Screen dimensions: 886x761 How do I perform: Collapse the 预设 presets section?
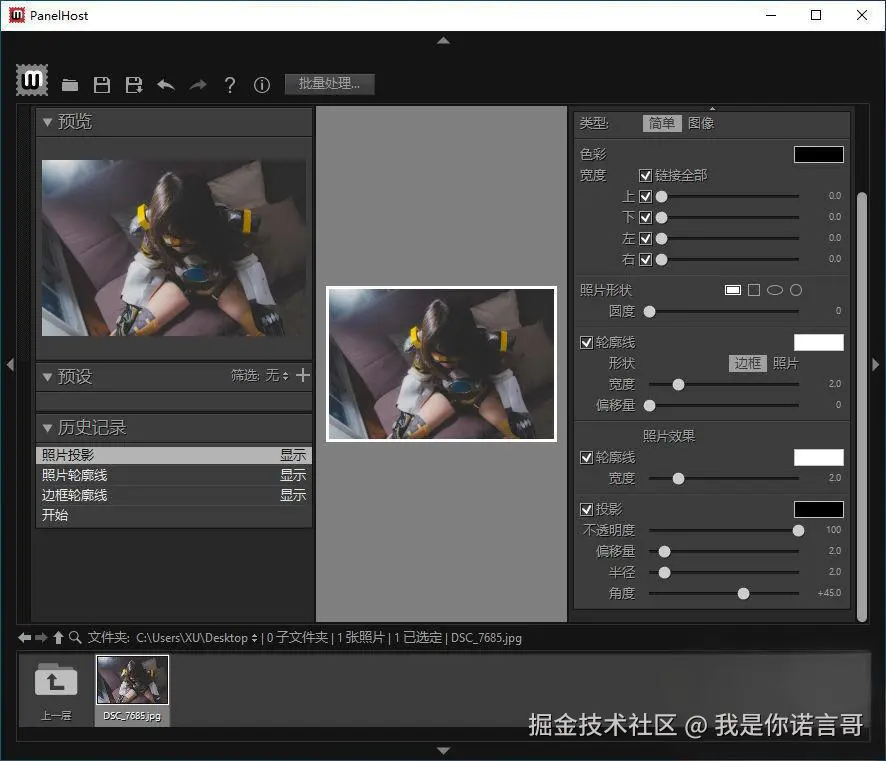click(47, 376)
